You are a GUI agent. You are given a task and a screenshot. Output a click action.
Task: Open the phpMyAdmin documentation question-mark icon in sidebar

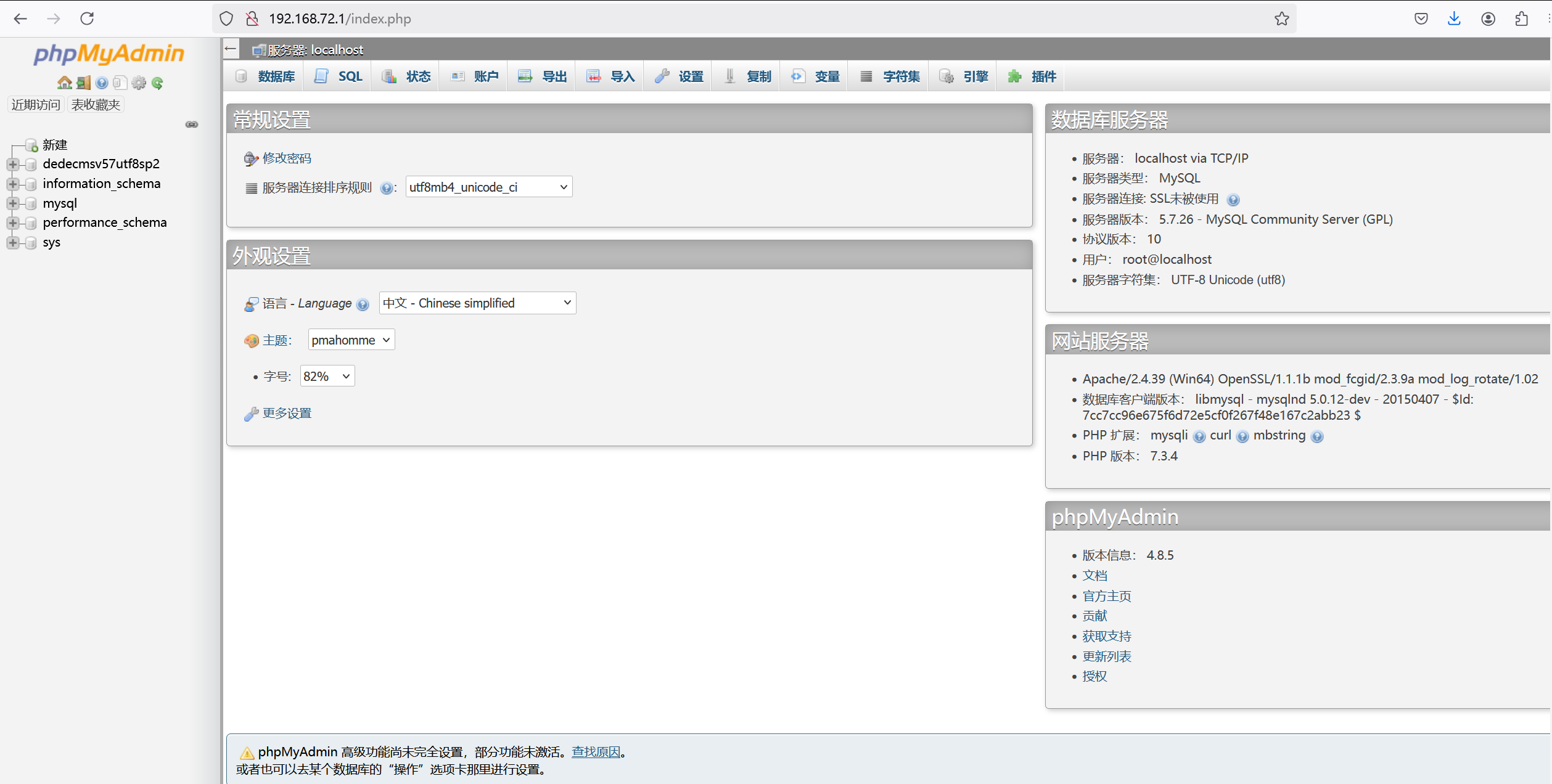102,83
